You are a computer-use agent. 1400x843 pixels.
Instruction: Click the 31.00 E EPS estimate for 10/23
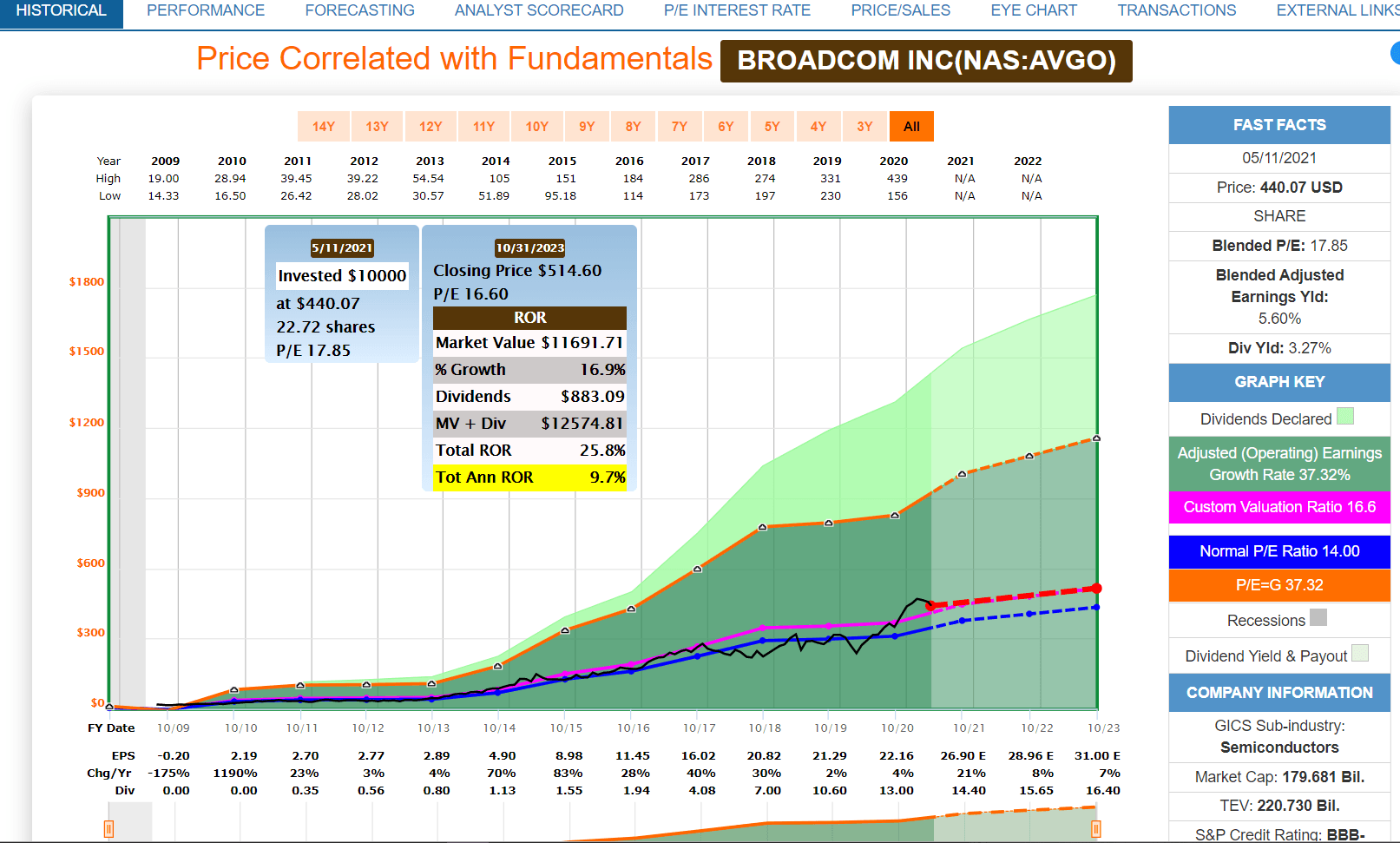pos(1097,756)
